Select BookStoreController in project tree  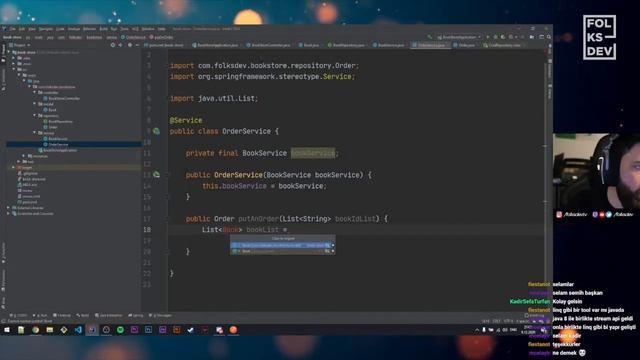click(62, 98)
